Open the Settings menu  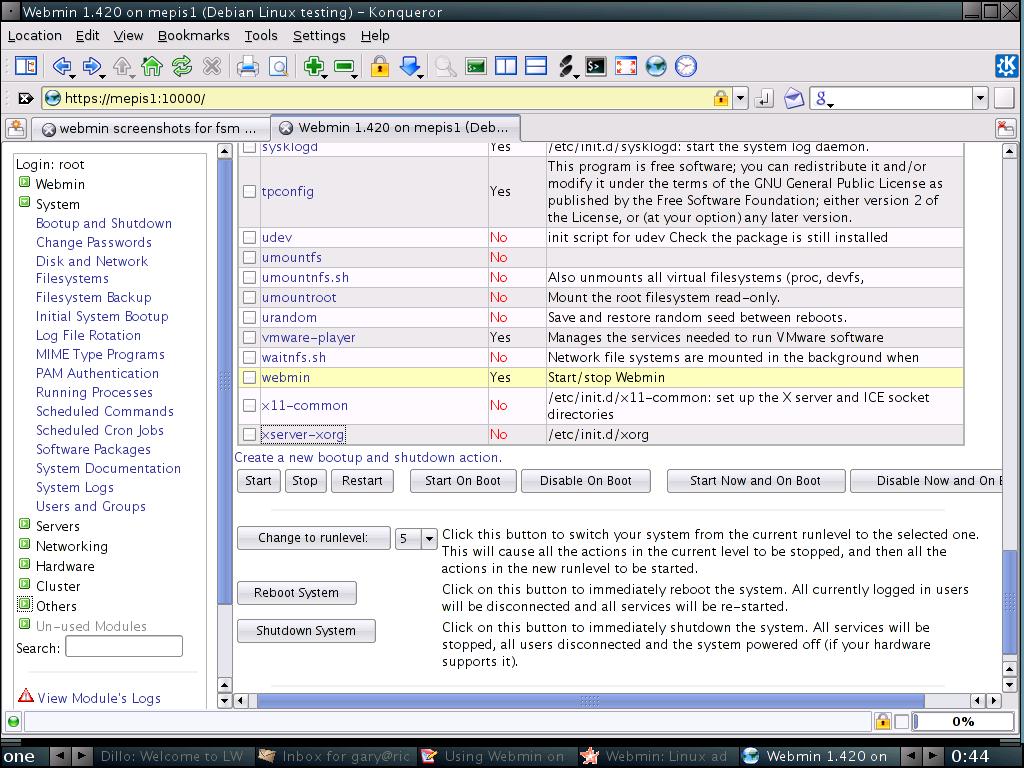(x=319, y=36)
